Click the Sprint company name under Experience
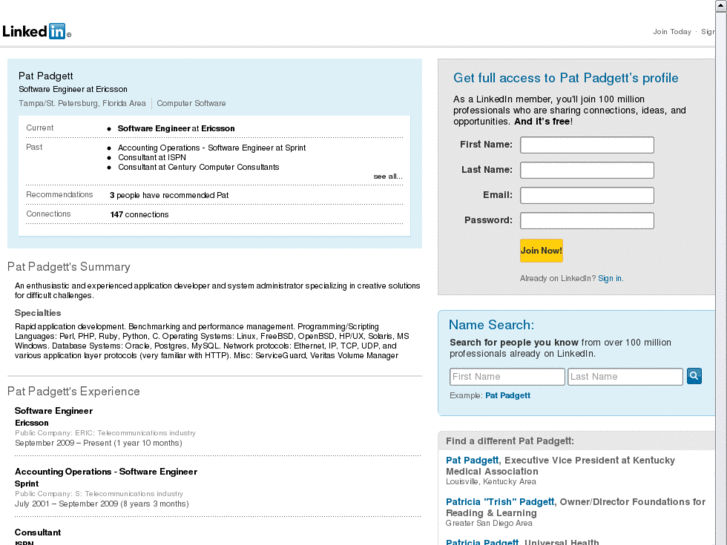This screenshot has width=727, height=545. [26, 484]
